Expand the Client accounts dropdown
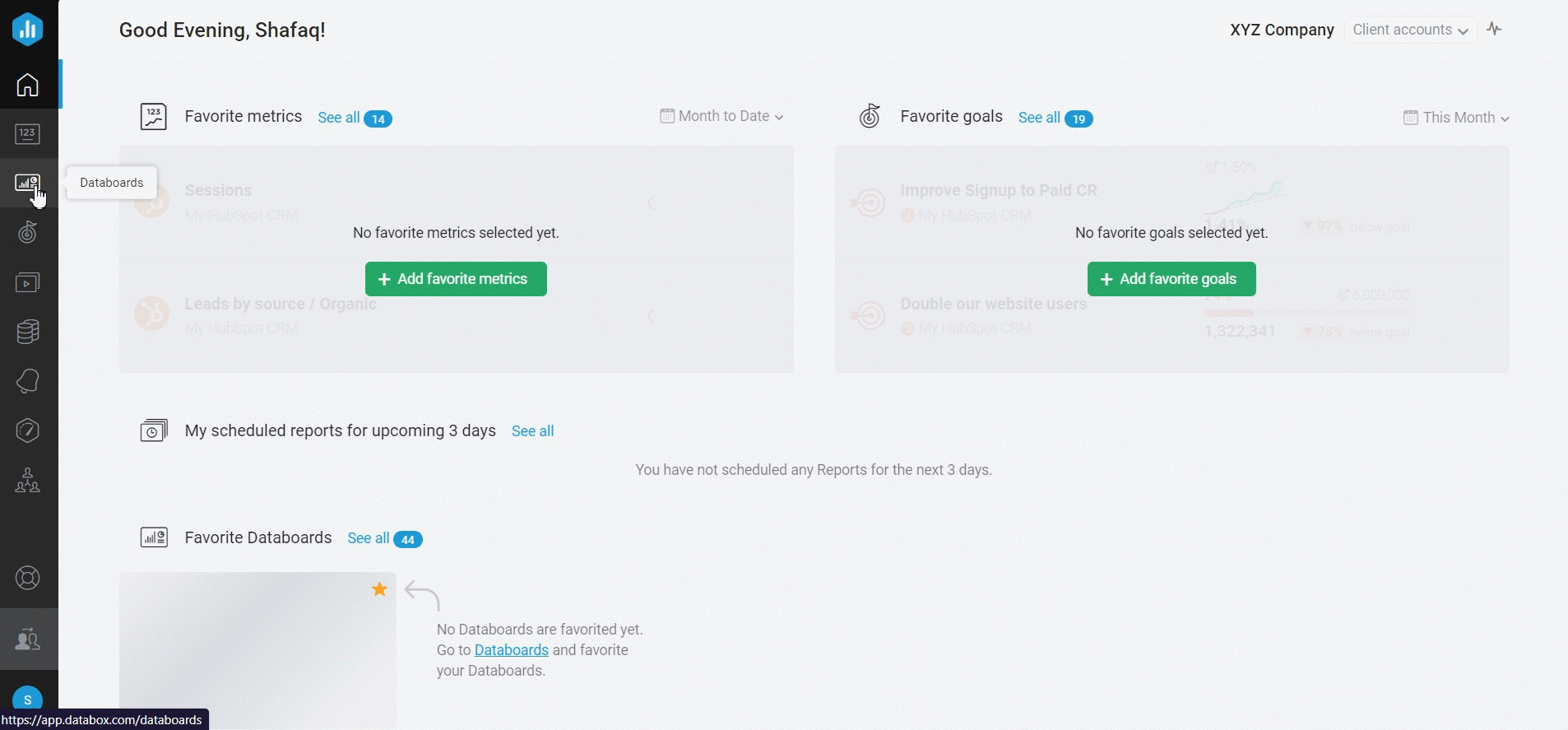The height and width of the screenshot is (730, 1568). (1410, 30)
